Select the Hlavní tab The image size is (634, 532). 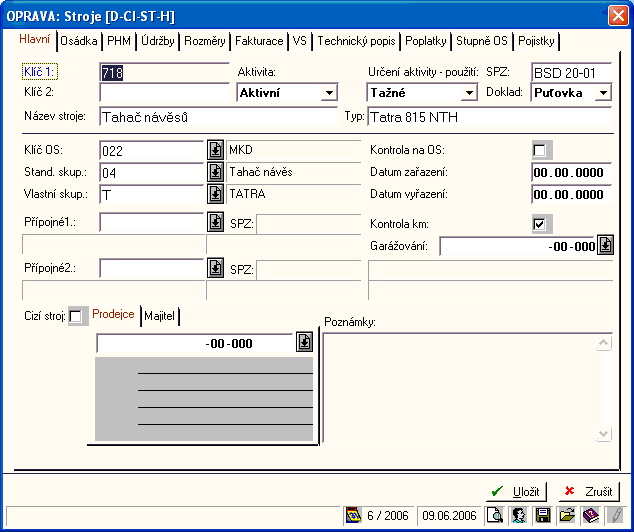pos(35,39)
